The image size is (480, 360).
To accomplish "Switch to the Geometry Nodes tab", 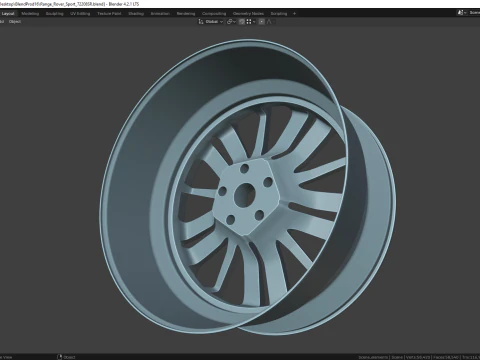I will click(x=248, y=14).
